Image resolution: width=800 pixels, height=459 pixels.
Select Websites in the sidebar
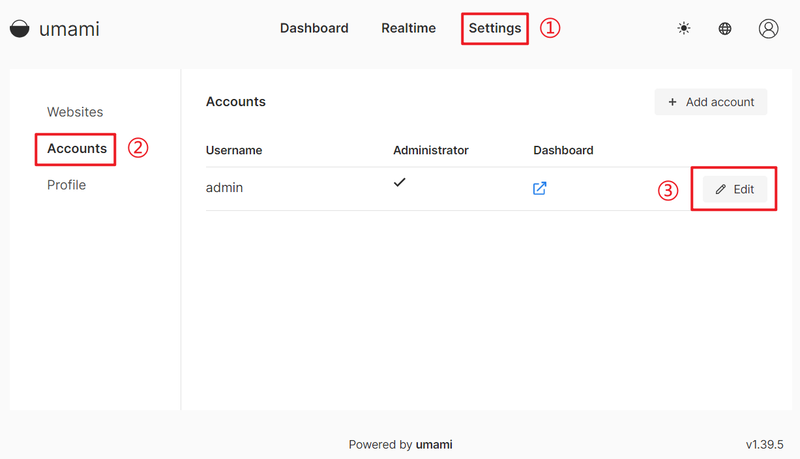point(75,112)
